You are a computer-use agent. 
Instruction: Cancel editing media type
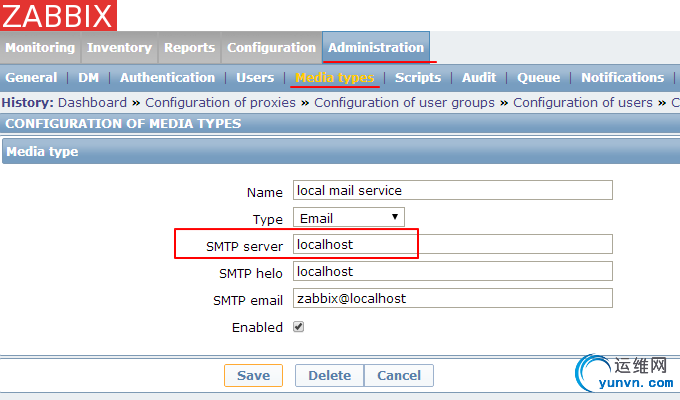399,375
